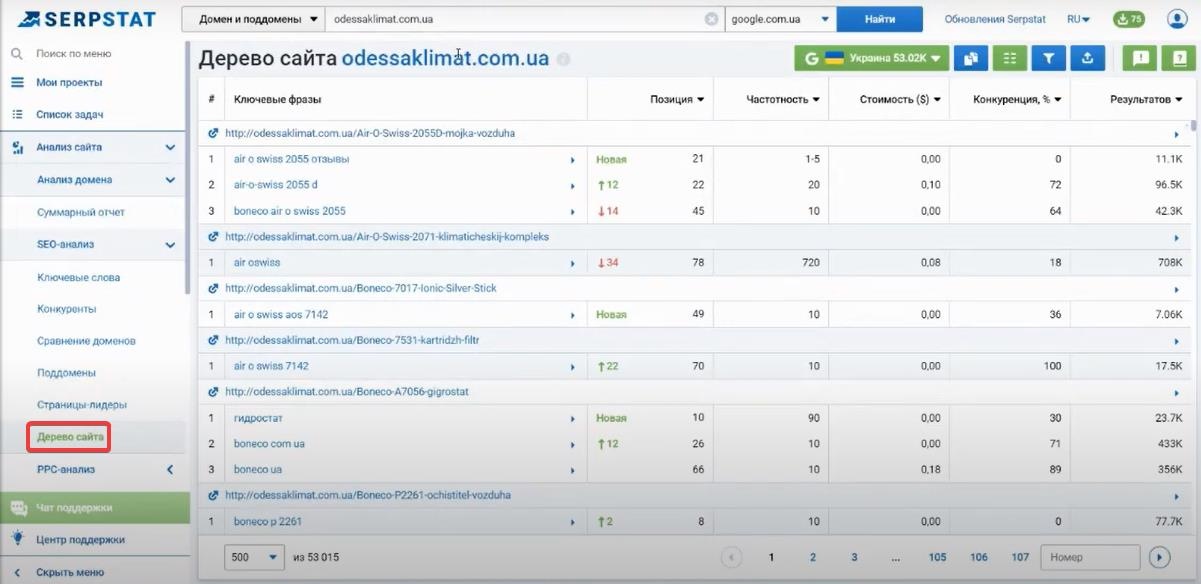Click the chat support bubble icon
The image size is (1201, 584).
point(18,507)
